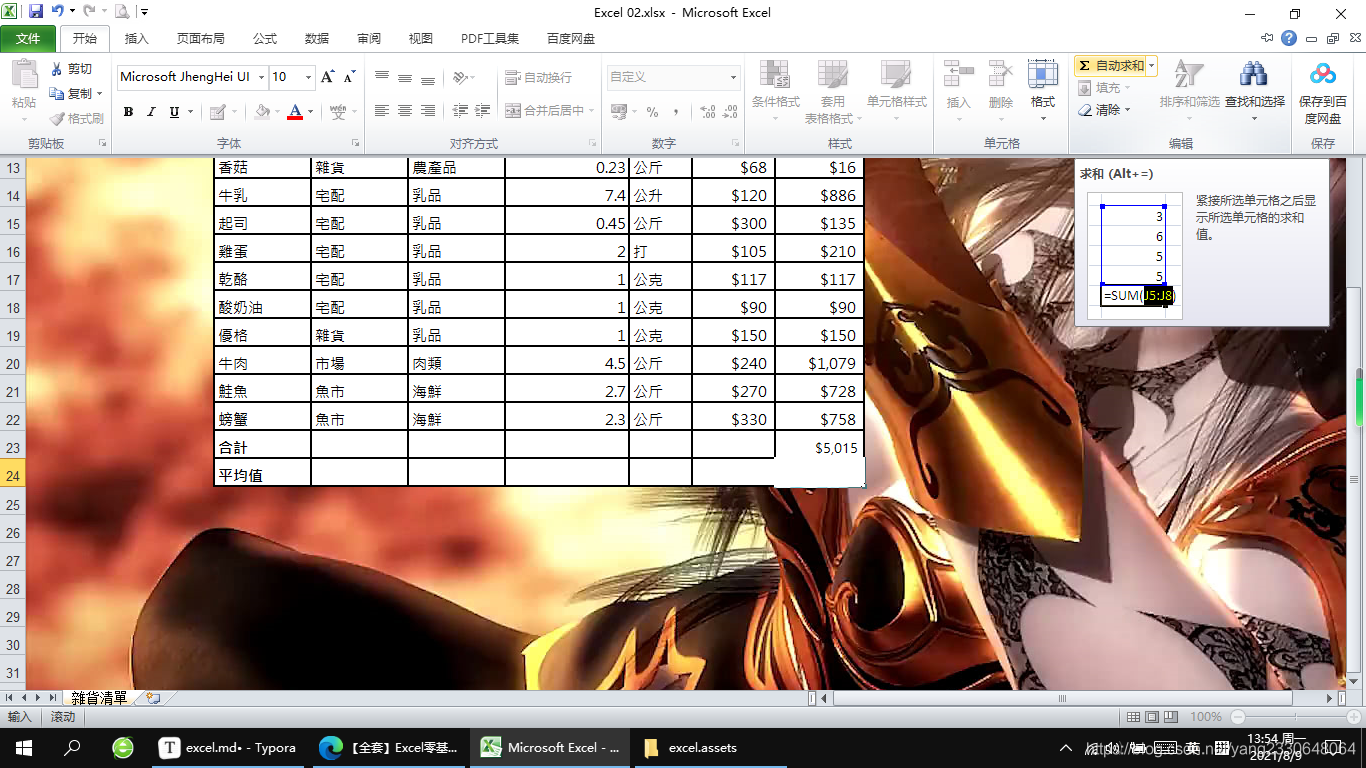The width and height of the screenshot is (1366, 768).
Task: Open the File (文件) tab
Action: pos(28,39)
